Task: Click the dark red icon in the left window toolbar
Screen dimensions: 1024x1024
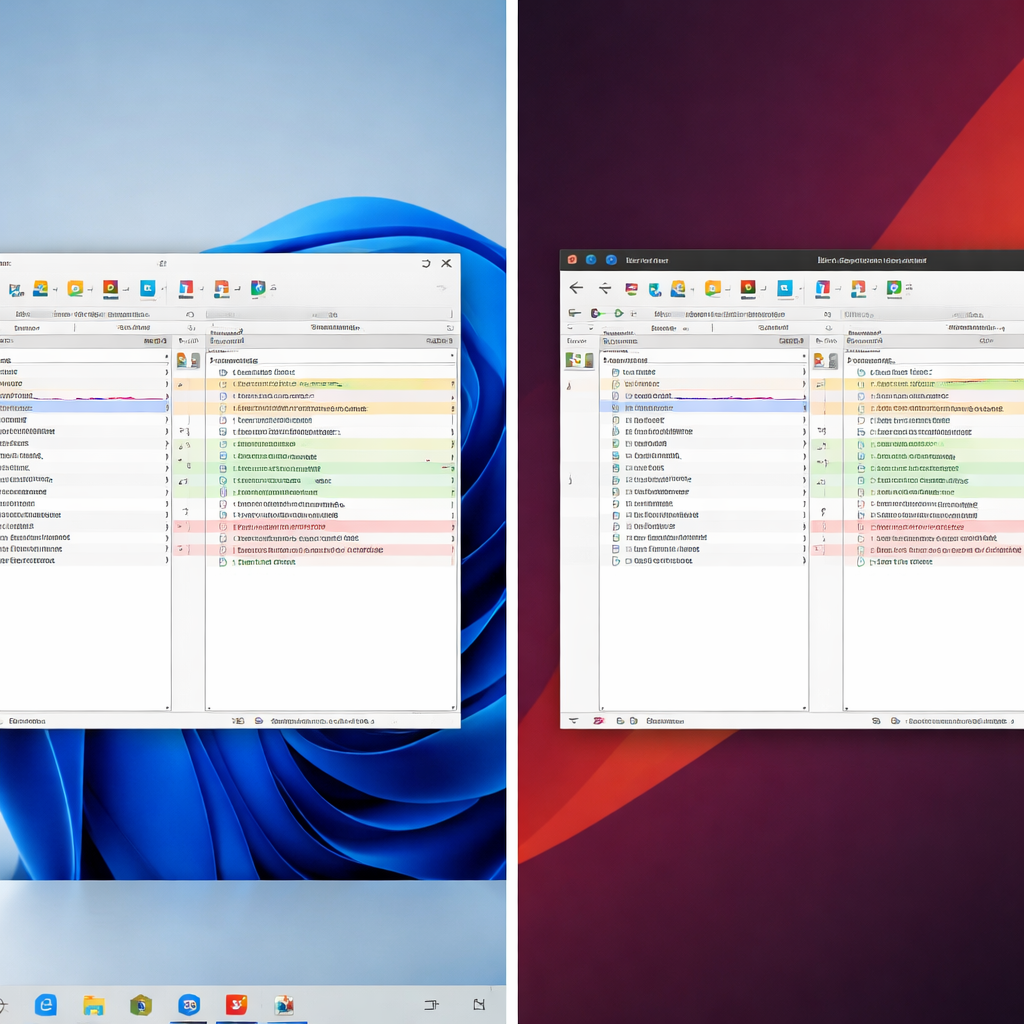Action: coord(110,288)
